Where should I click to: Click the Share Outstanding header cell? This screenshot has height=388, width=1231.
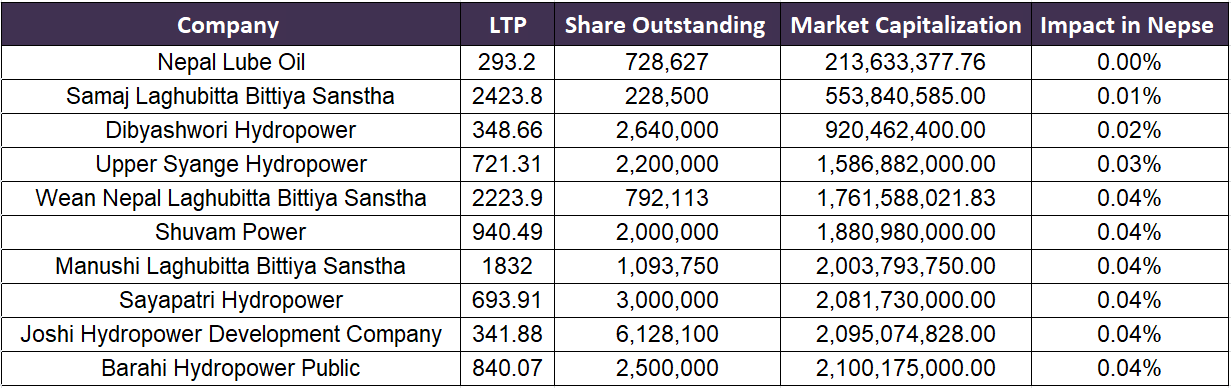(665, 25)
